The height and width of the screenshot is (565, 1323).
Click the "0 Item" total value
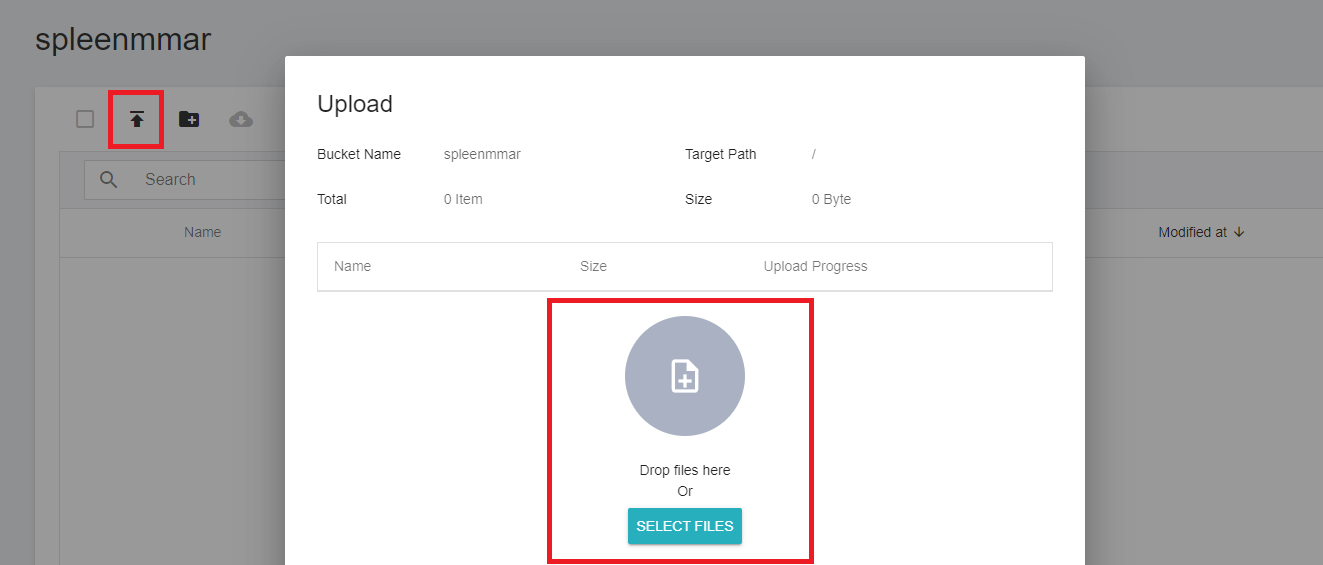463,199
